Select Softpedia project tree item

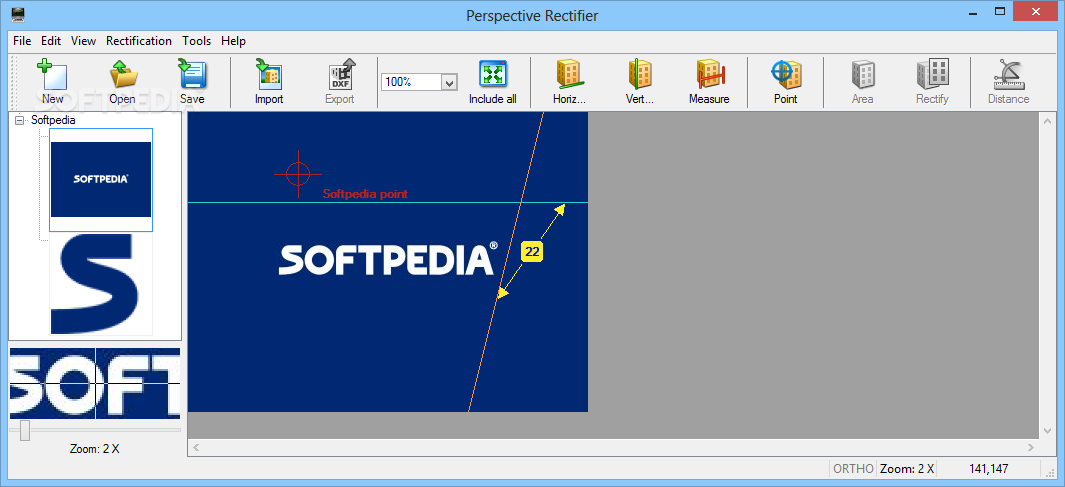click(53, 120)
